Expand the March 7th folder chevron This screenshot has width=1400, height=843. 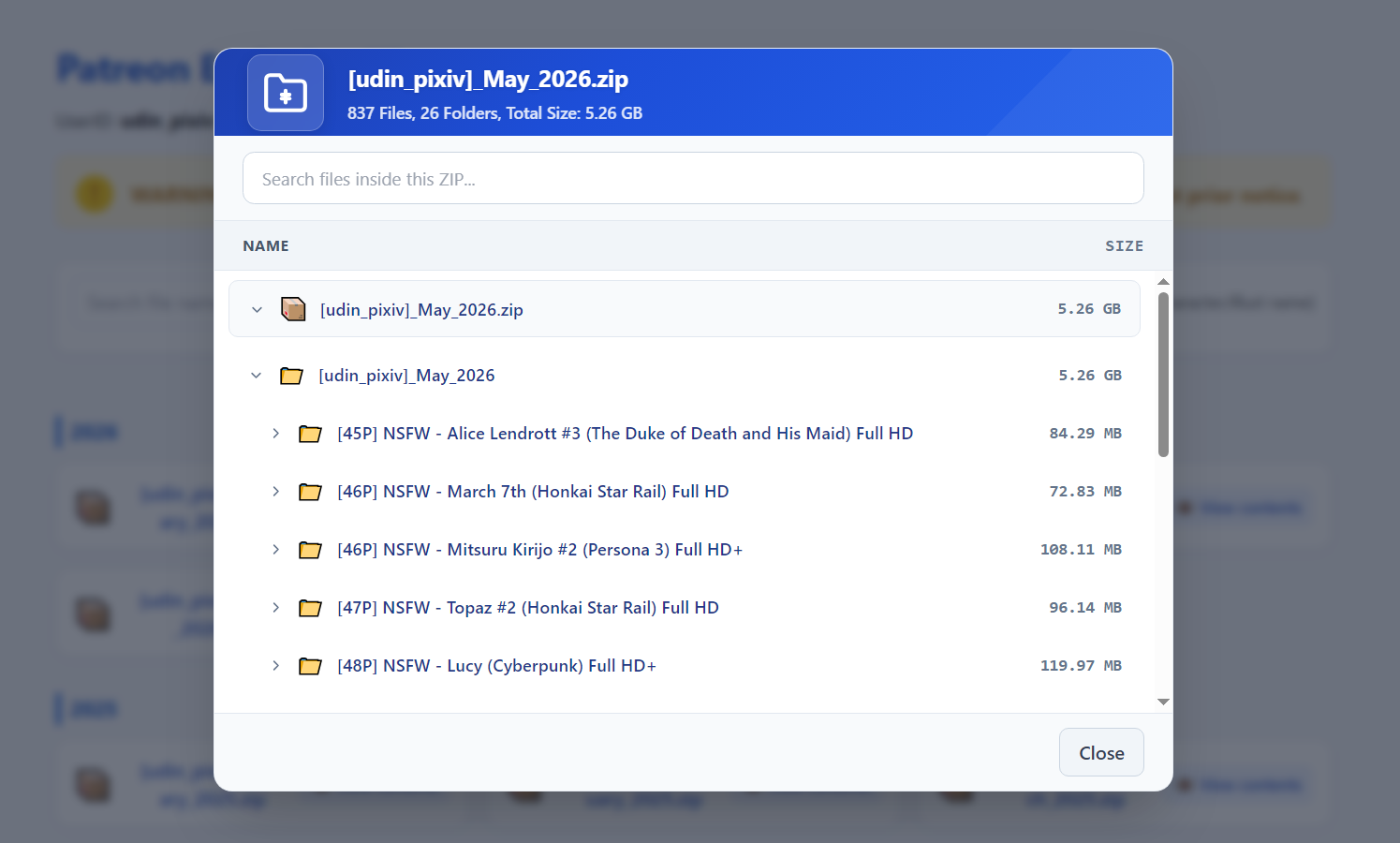[275, 492]
